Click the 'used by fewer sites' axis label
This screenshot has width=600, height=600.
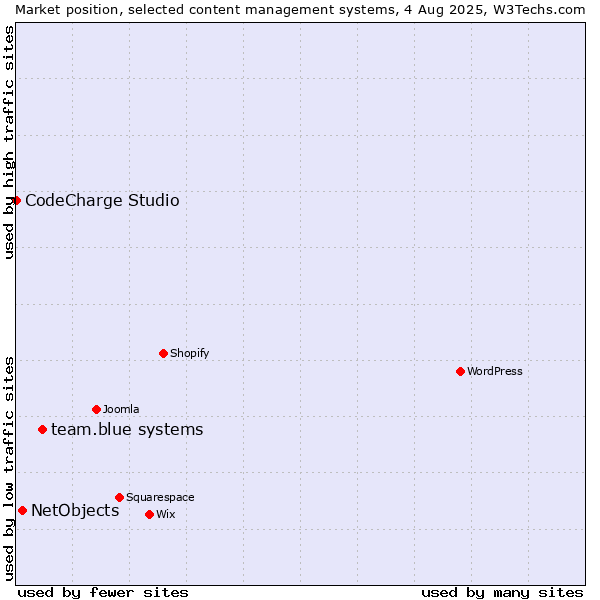point(103,593)
